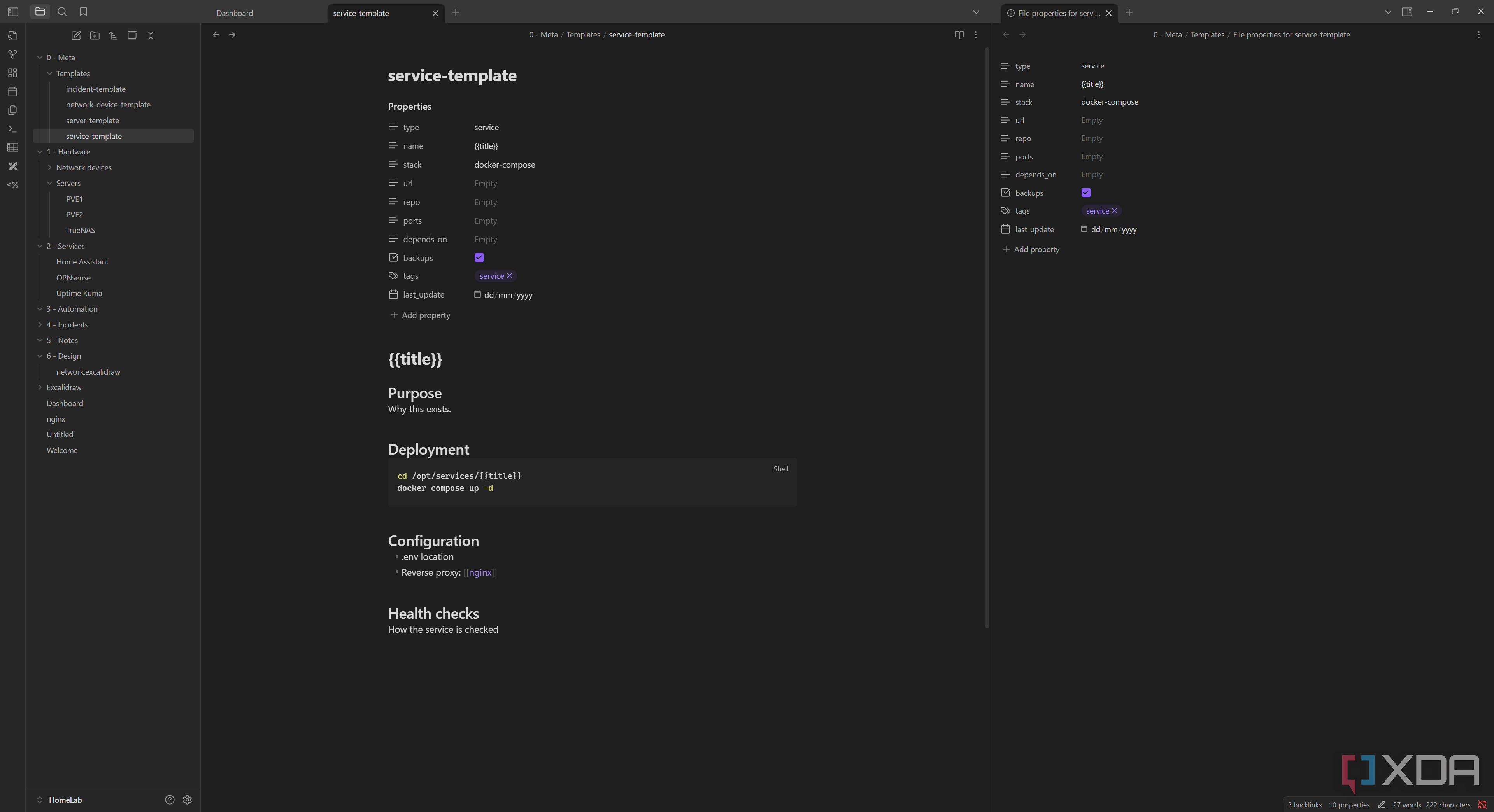Open graph view from ribbon
The height and width of the screenshot is (812, 1494).
tap(13, 54)
